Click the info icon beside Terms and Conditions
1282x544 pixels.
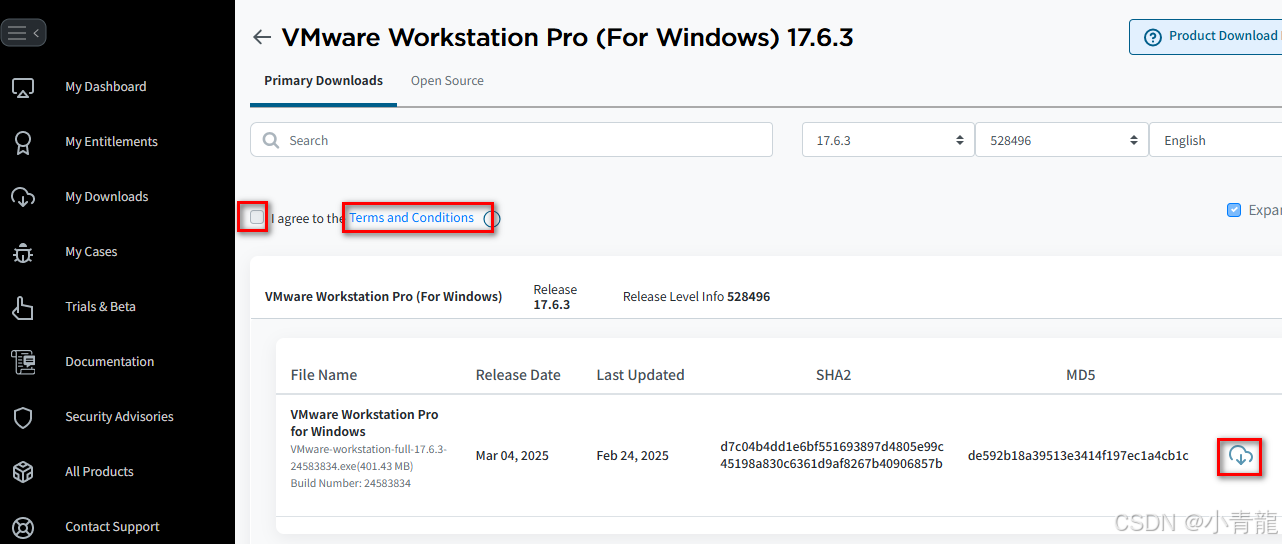[491, 218]
